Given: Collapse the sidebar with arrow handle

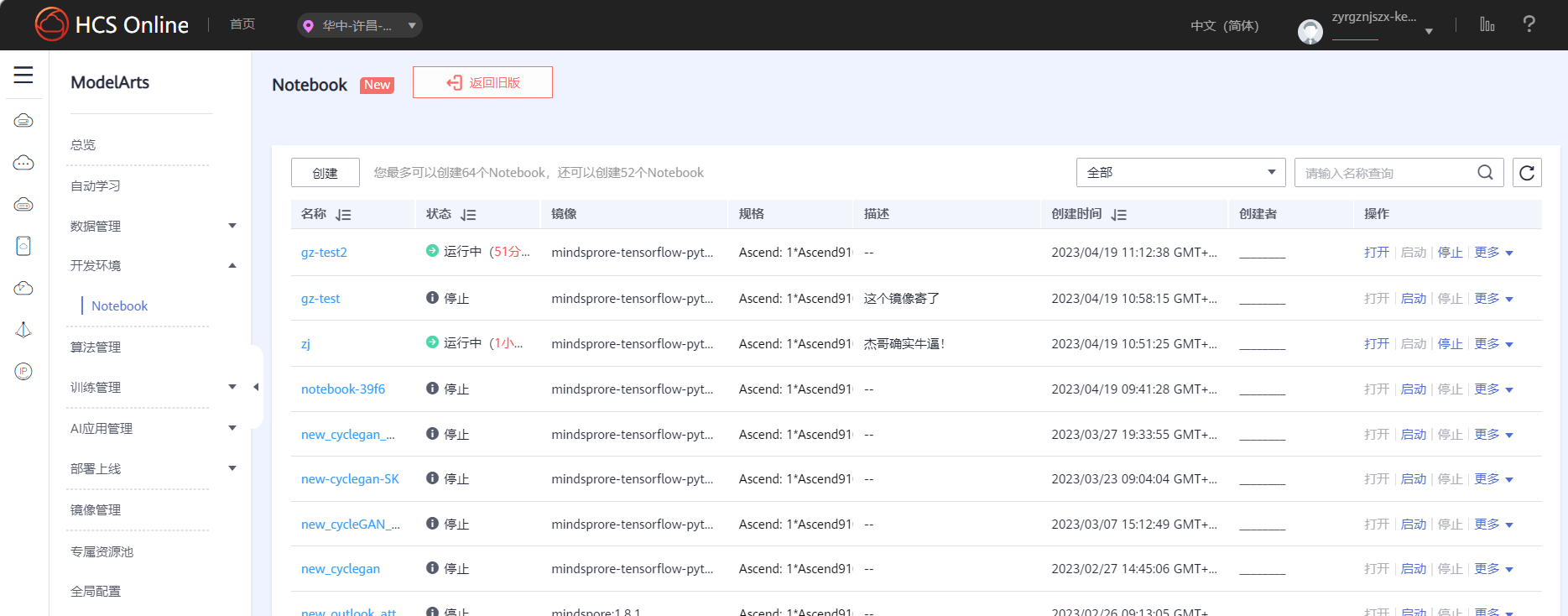Looking at the screenshot, I should click(256, 387).
